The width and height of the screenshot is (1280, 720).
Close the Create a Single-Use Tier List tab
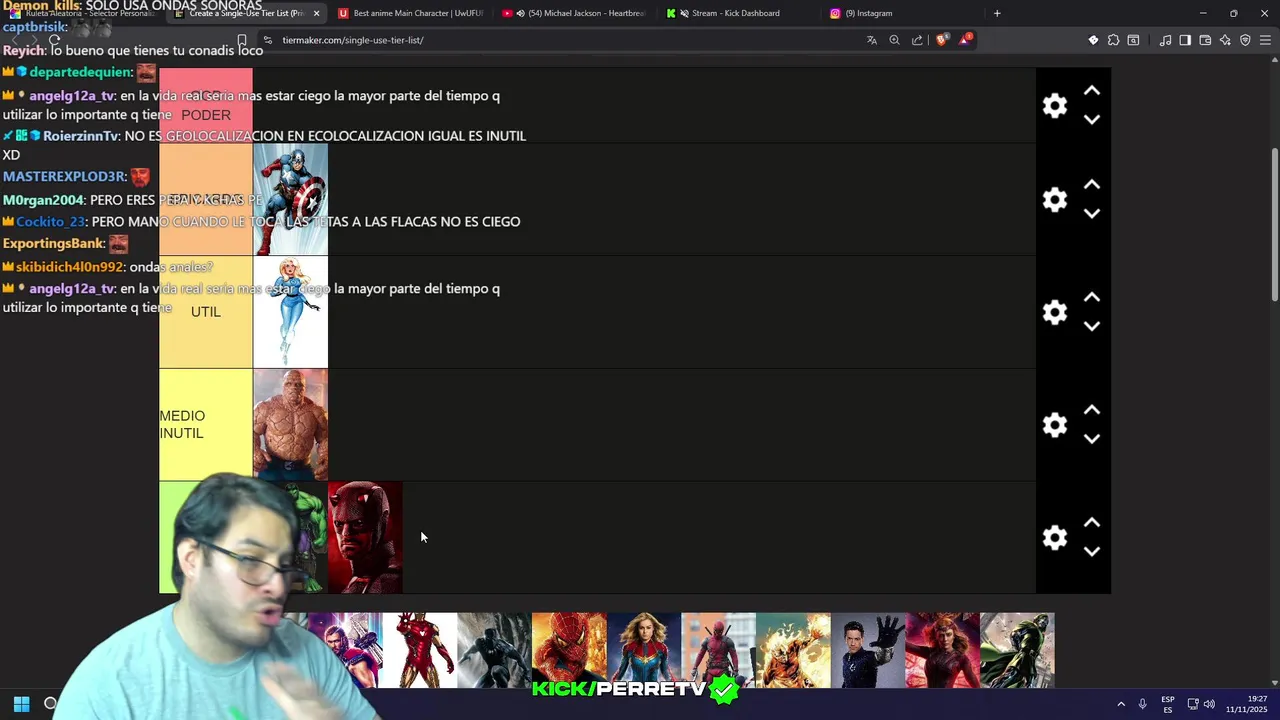click(x=316, y=13)
